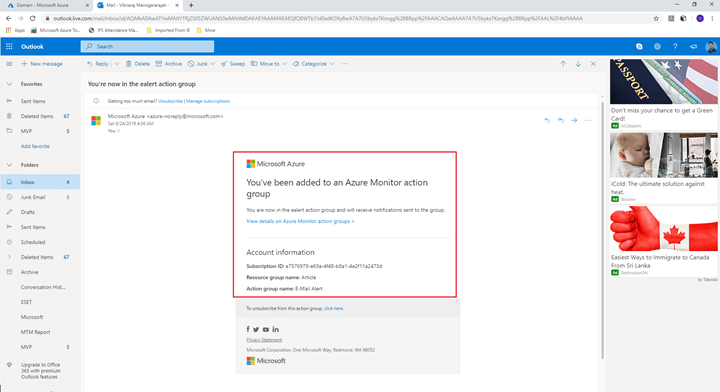Reload the browser page

(x=32, y=18)
